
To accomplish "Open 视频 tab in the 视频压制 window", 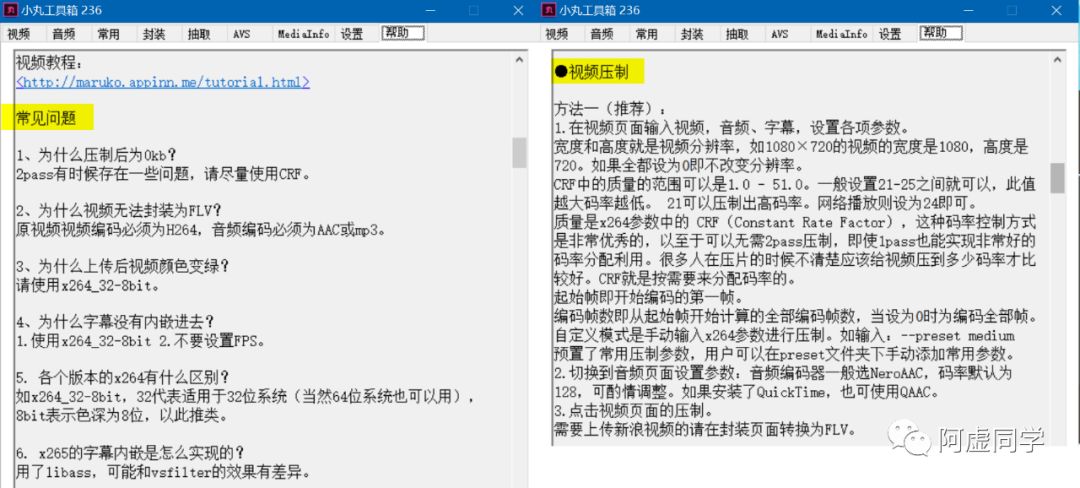I will point(557,34).
